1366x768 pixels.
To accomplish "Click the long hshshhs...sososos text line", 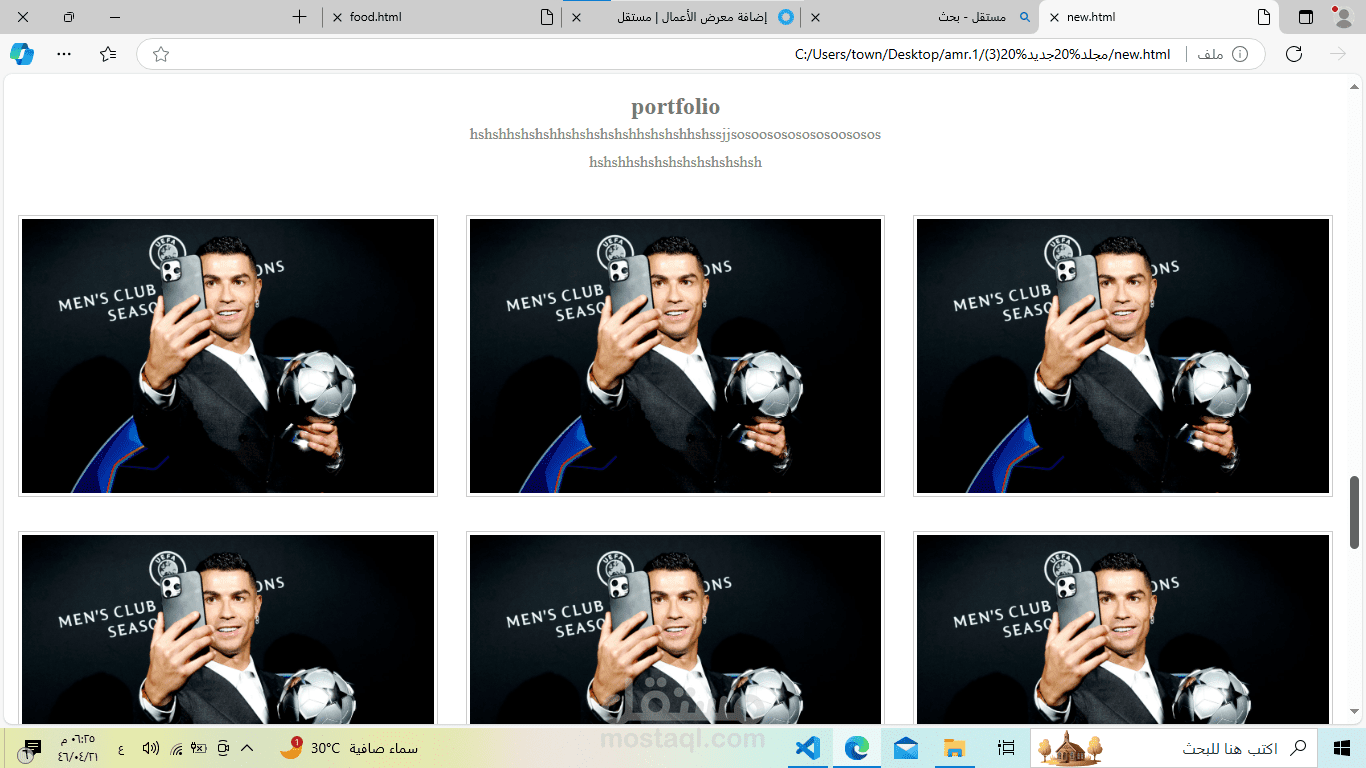I will [x=675, y=134].
